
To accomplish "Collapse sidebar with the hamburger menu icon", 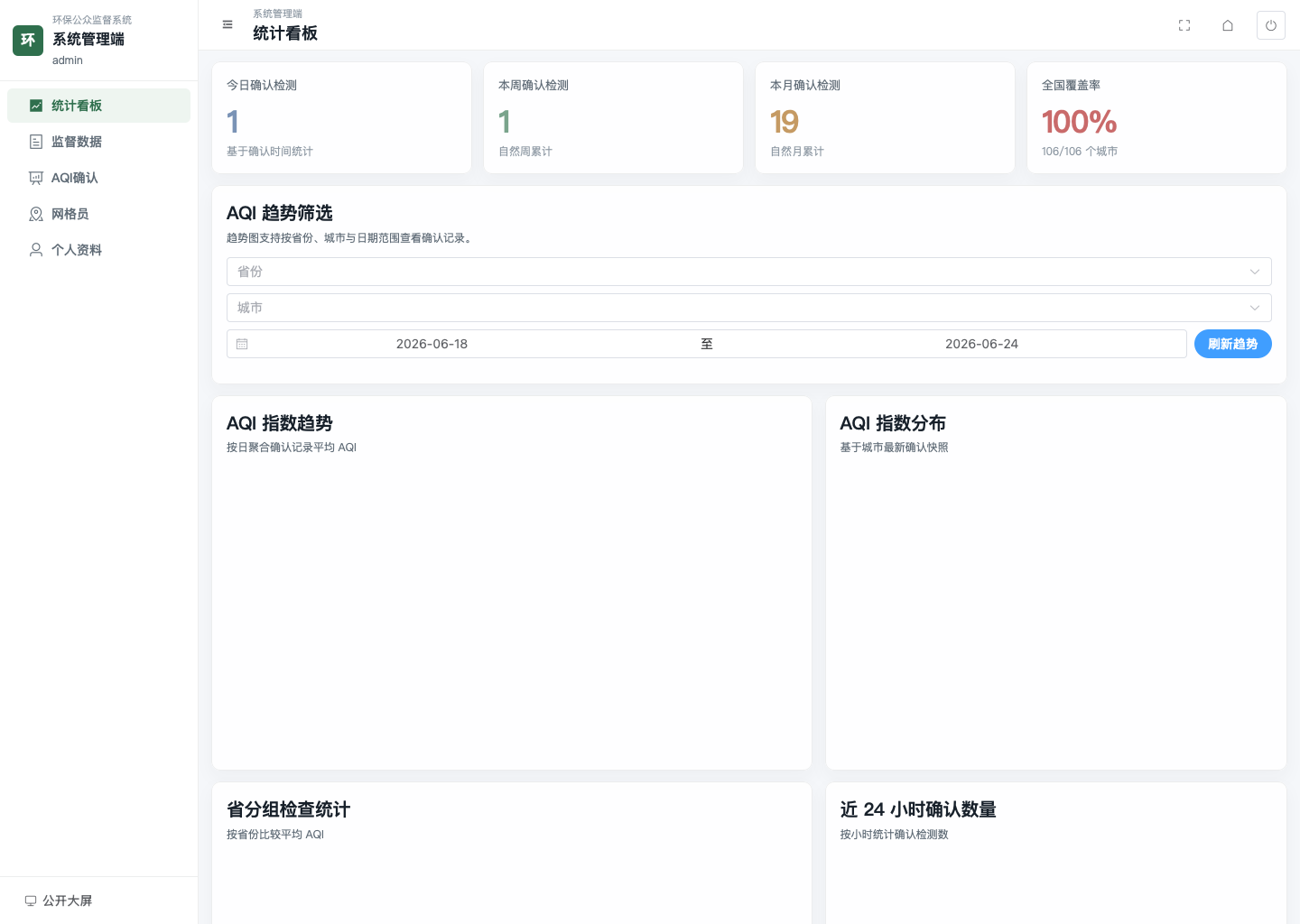I will (227, 24).
